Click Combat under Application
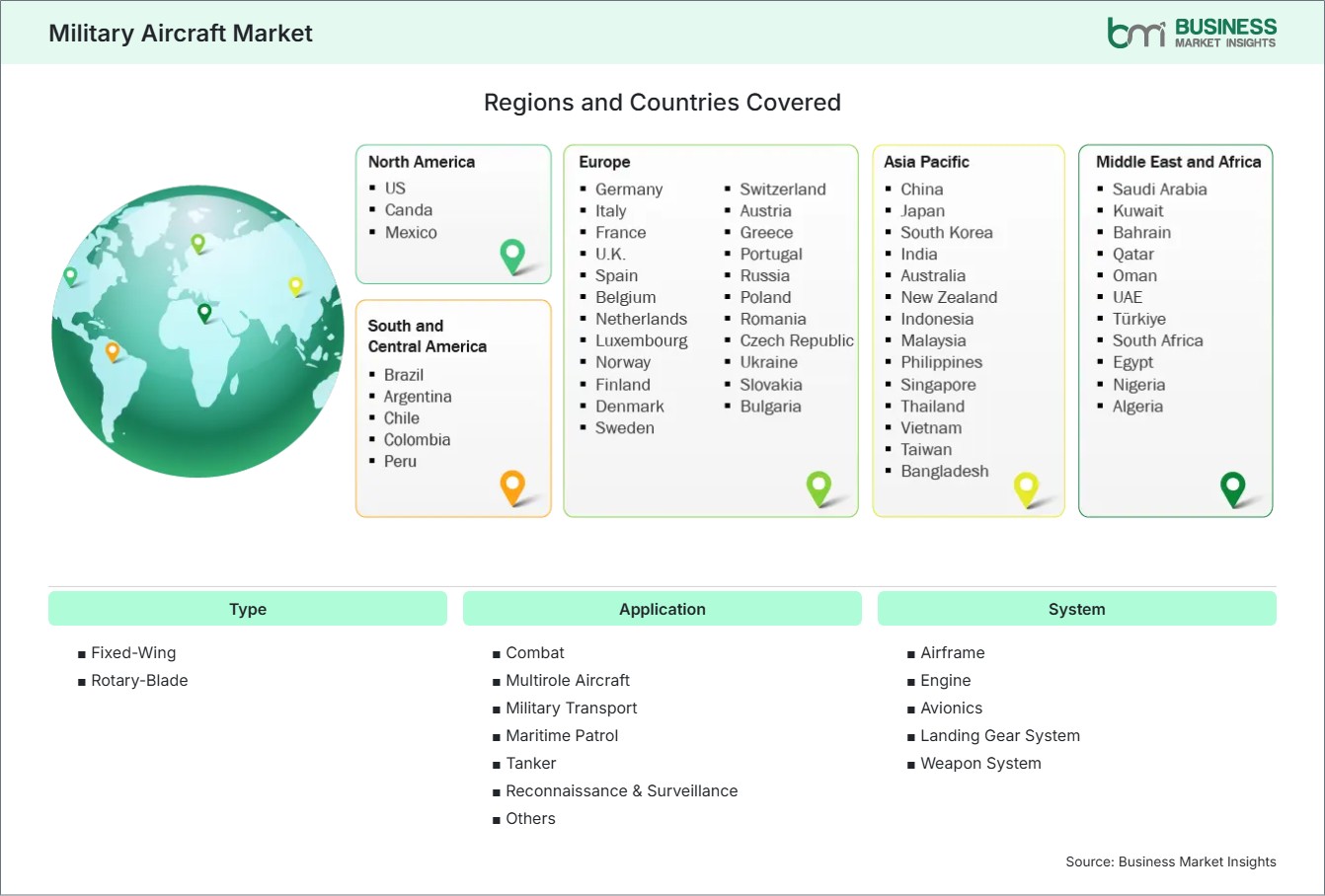This screenshot has height=896, width=1325. tap(535, 653)
